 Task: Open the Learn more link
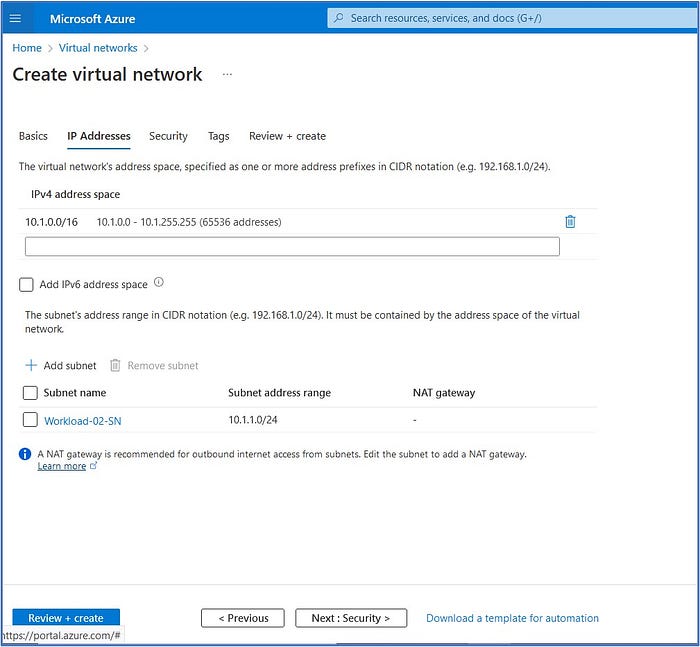coord(62,466)
